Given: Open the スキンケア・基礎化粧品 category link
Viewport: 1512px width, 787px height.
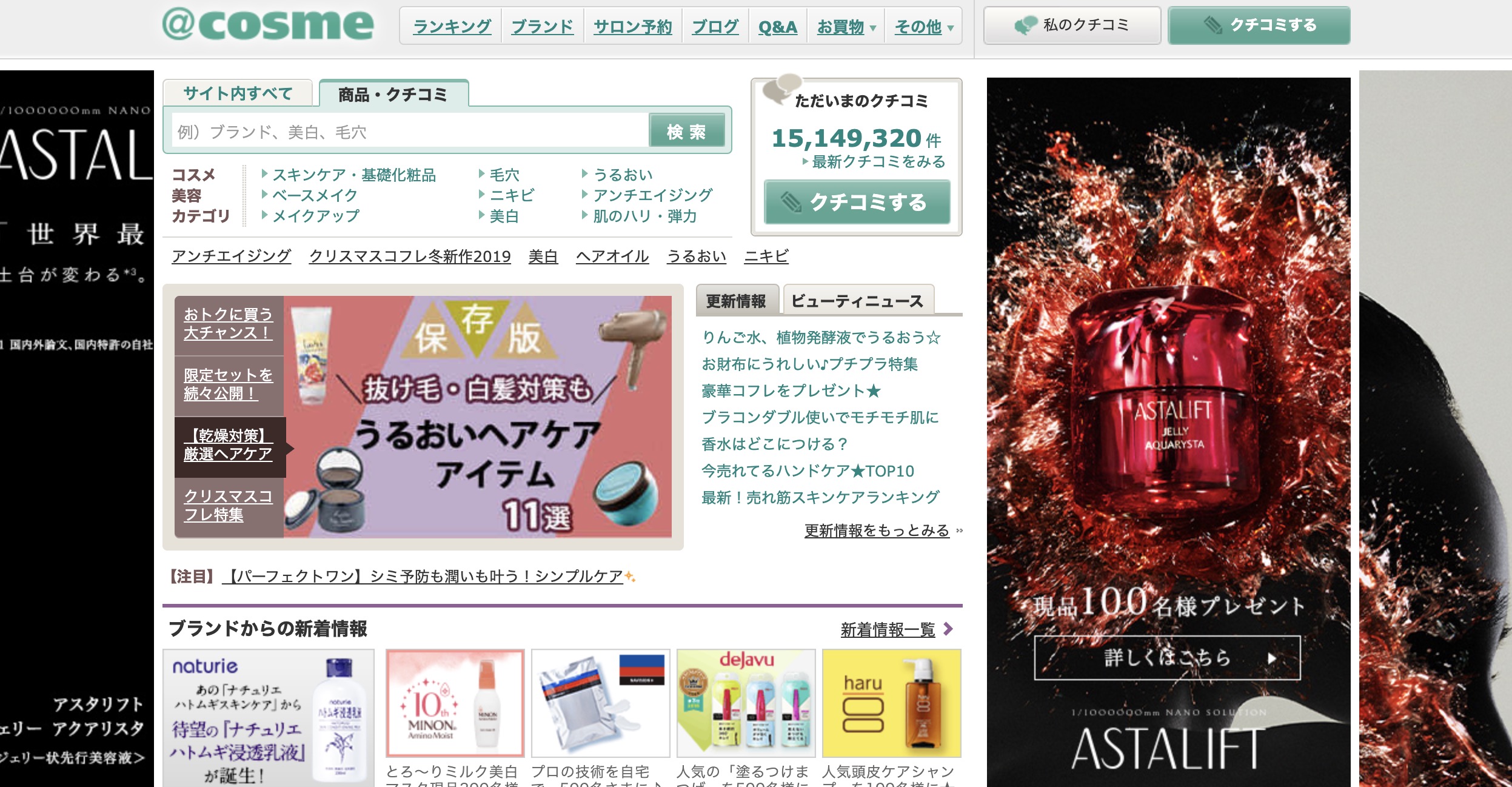Looking at the screenshot, I should (x=353, y=175).
